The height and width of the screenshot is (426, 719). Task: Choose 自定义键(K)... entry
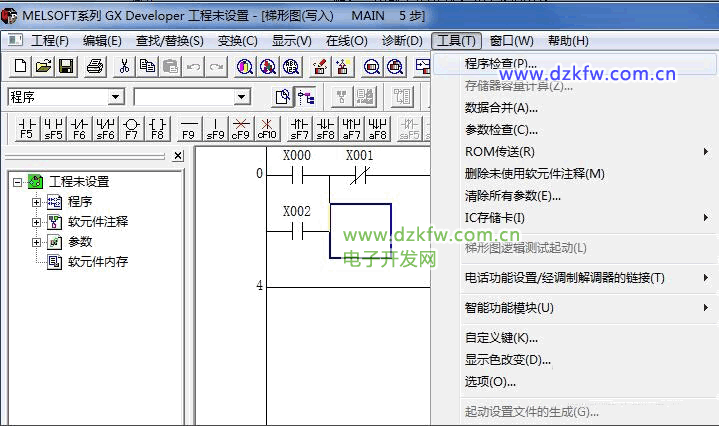click(x=575, y=338)
